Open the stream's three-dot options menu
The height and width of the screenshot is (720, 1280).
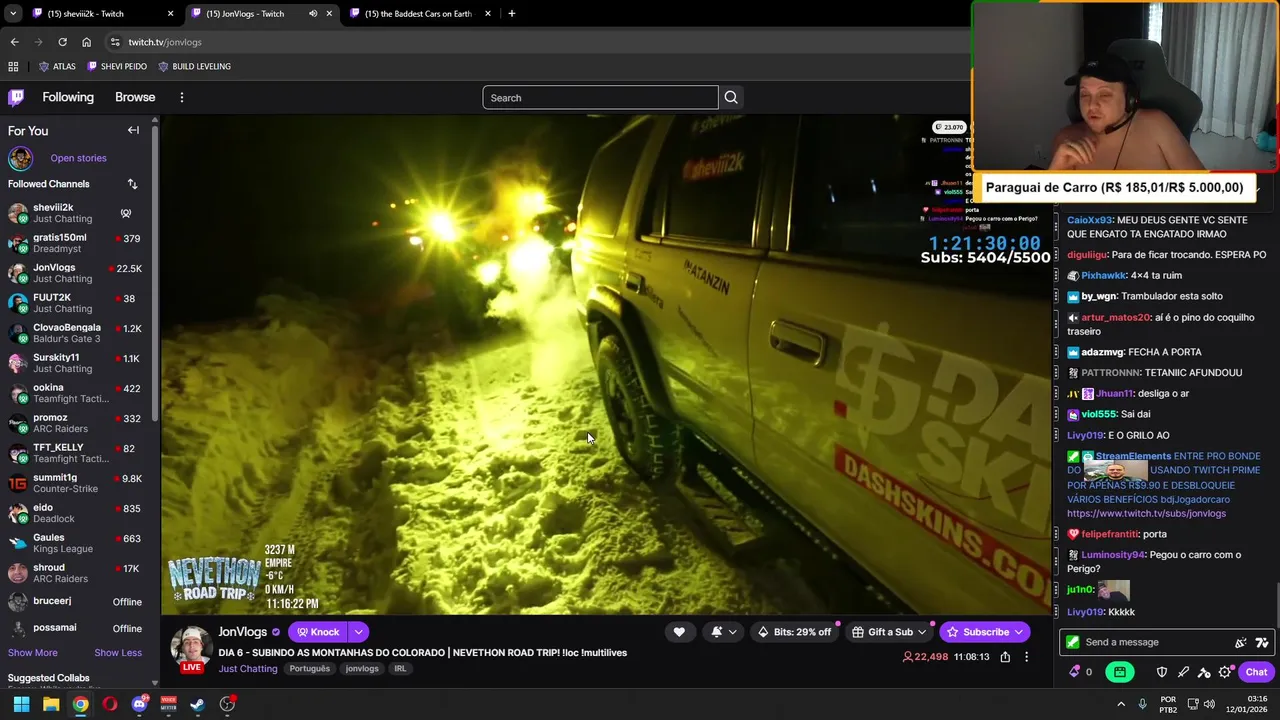point(1026,657)
